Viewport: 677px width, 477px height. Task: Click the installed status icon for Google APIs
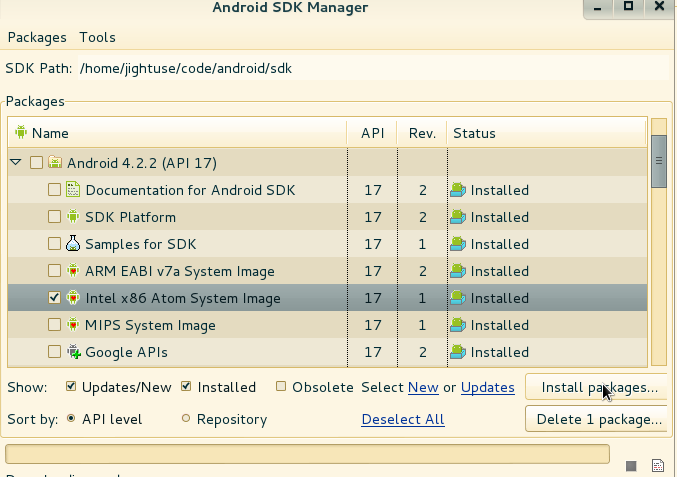pos(458,352)
